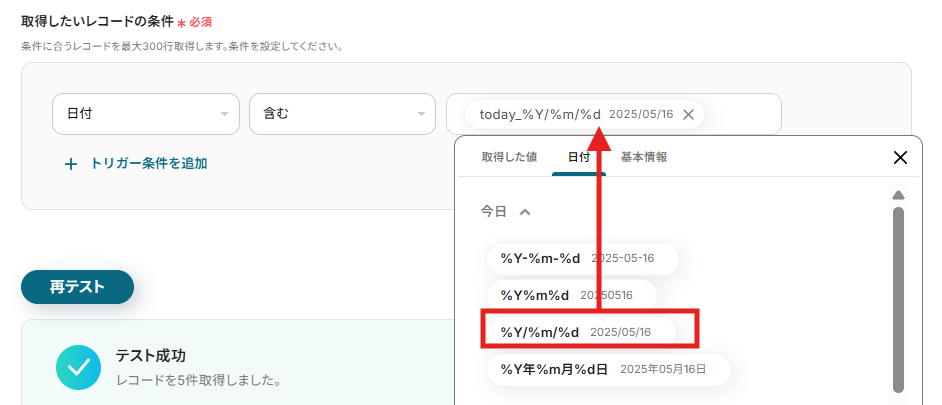This screenshot has width=942, height=405.
Task: Click the popup scrollbar up arrow
Action: pos(898,195)
